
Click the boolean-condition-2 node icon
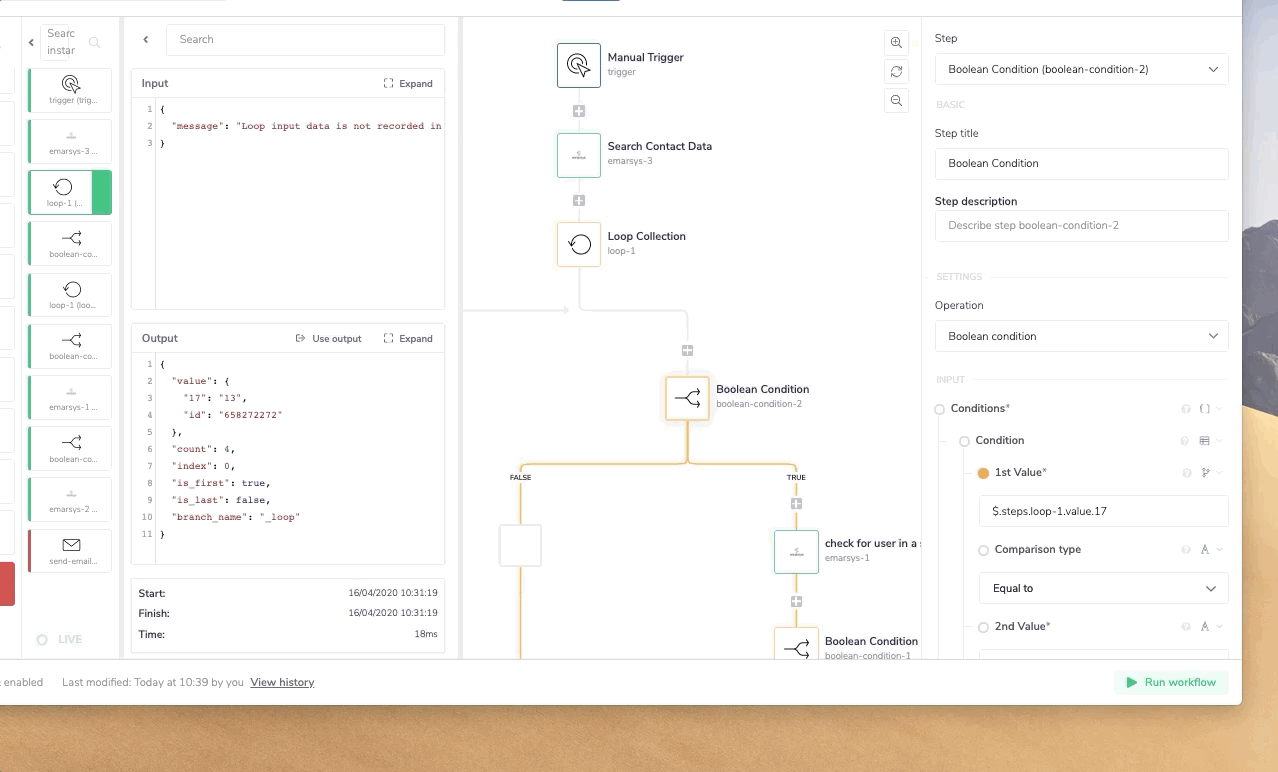tap(687, 398)
